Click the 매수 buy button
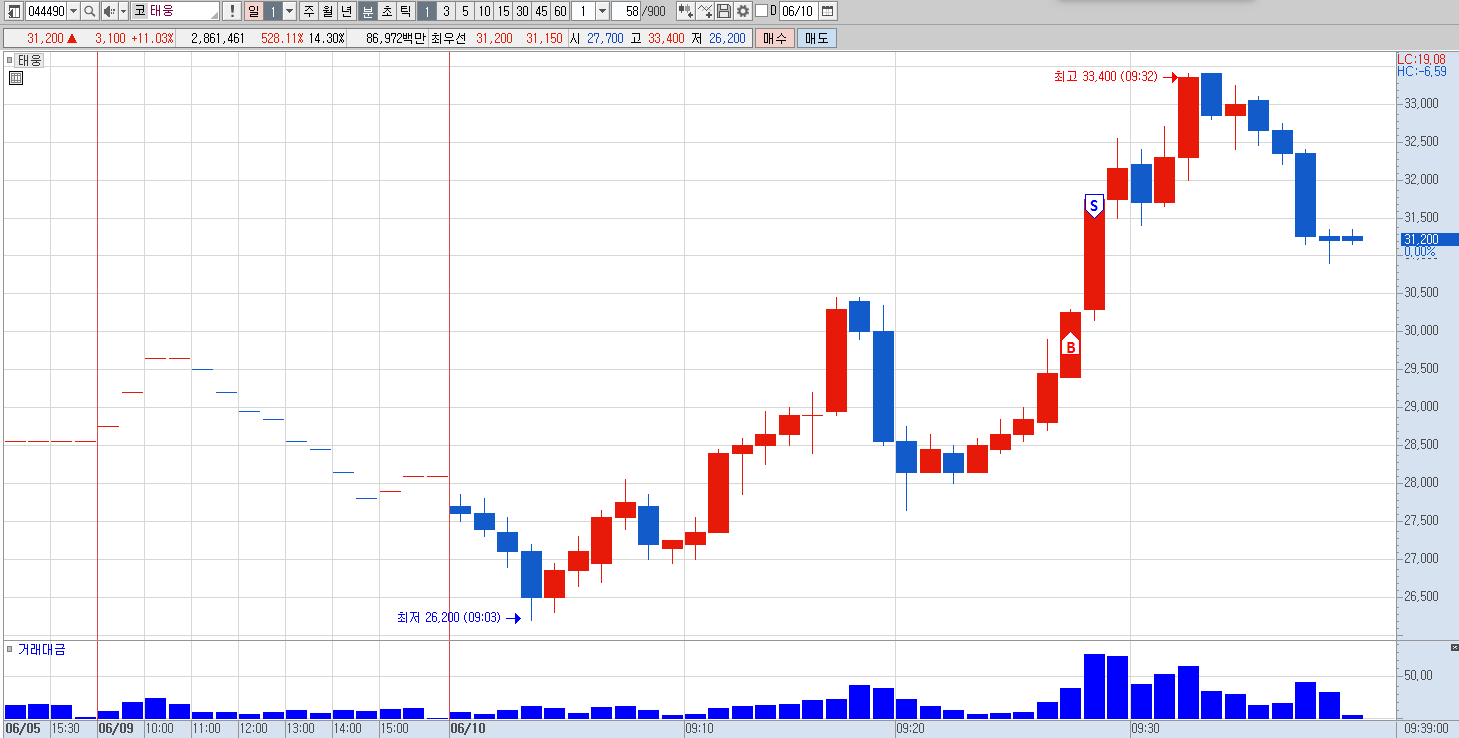The image size is (1459, 738). click(x=774, y=38)
